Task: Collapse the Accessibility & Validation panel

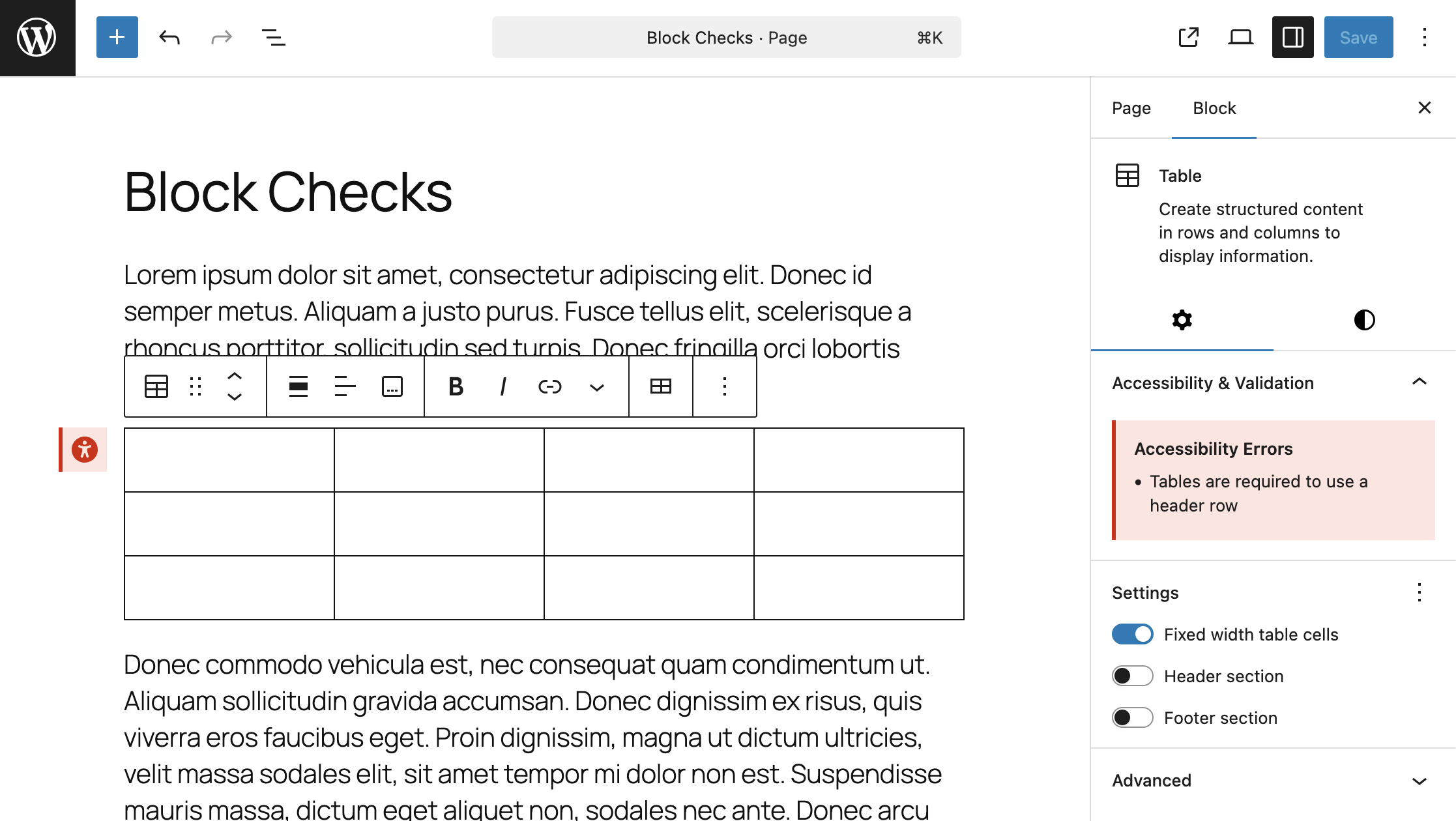Action: tap(1419, 382)
